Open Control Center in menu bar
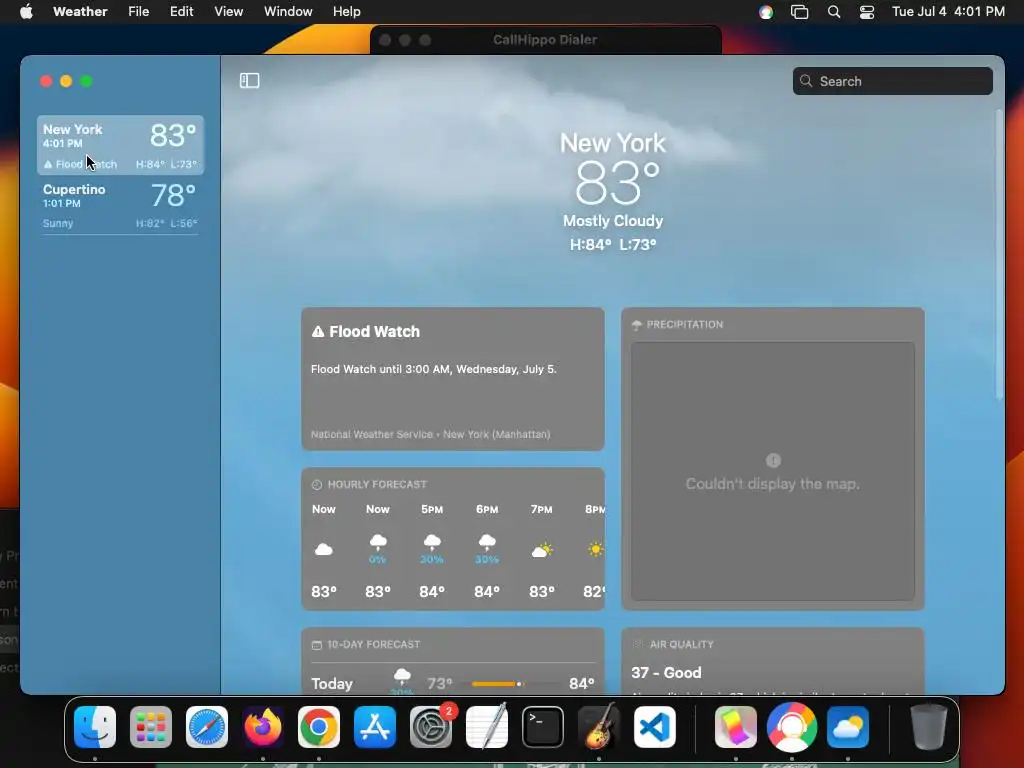Screen dimensions: 1024x768 pyautogui.click(x=867, y=12)
